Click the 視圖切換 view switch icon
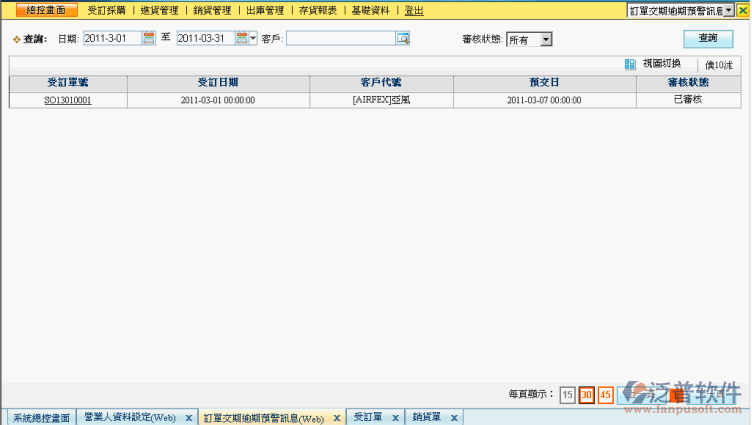 tap(630, 64)
